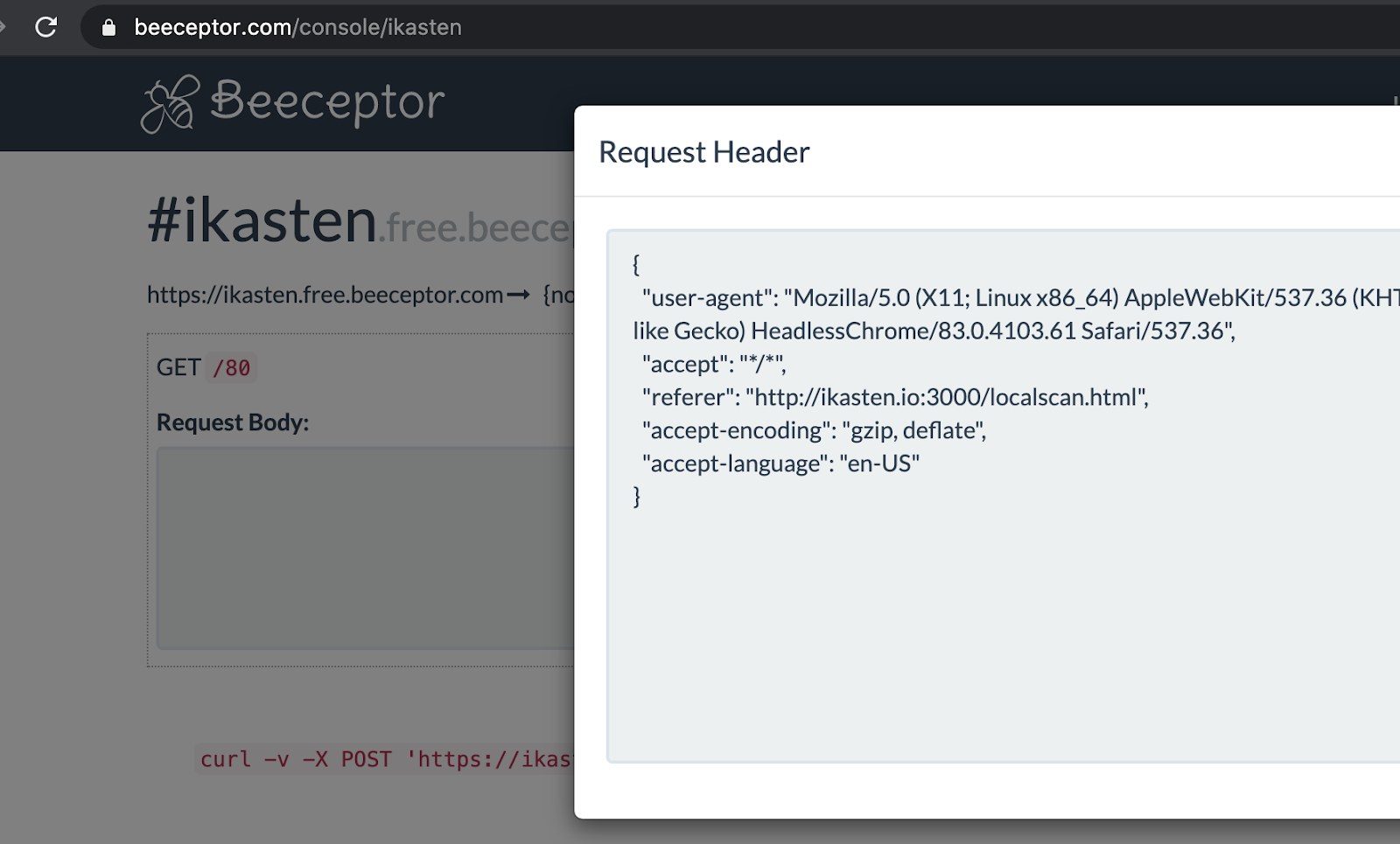Image resolution: width=1400 pixels, height=844 pixels.
Task: Click the https://ikasten.free.beeceptor.com URL text
Action: pyautogui.click(x=325, y=295)
